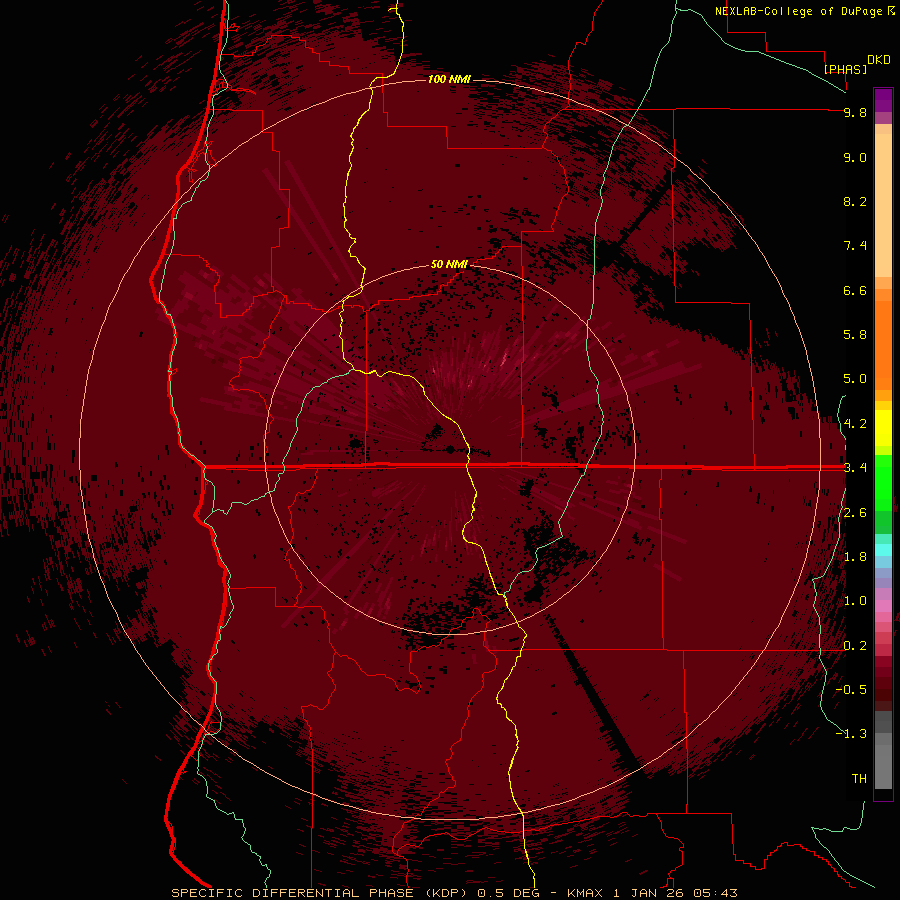The height and width of the screenshot is (900, 900).
Task: Click the [PHAS] units label
Action: click(845, 69)
